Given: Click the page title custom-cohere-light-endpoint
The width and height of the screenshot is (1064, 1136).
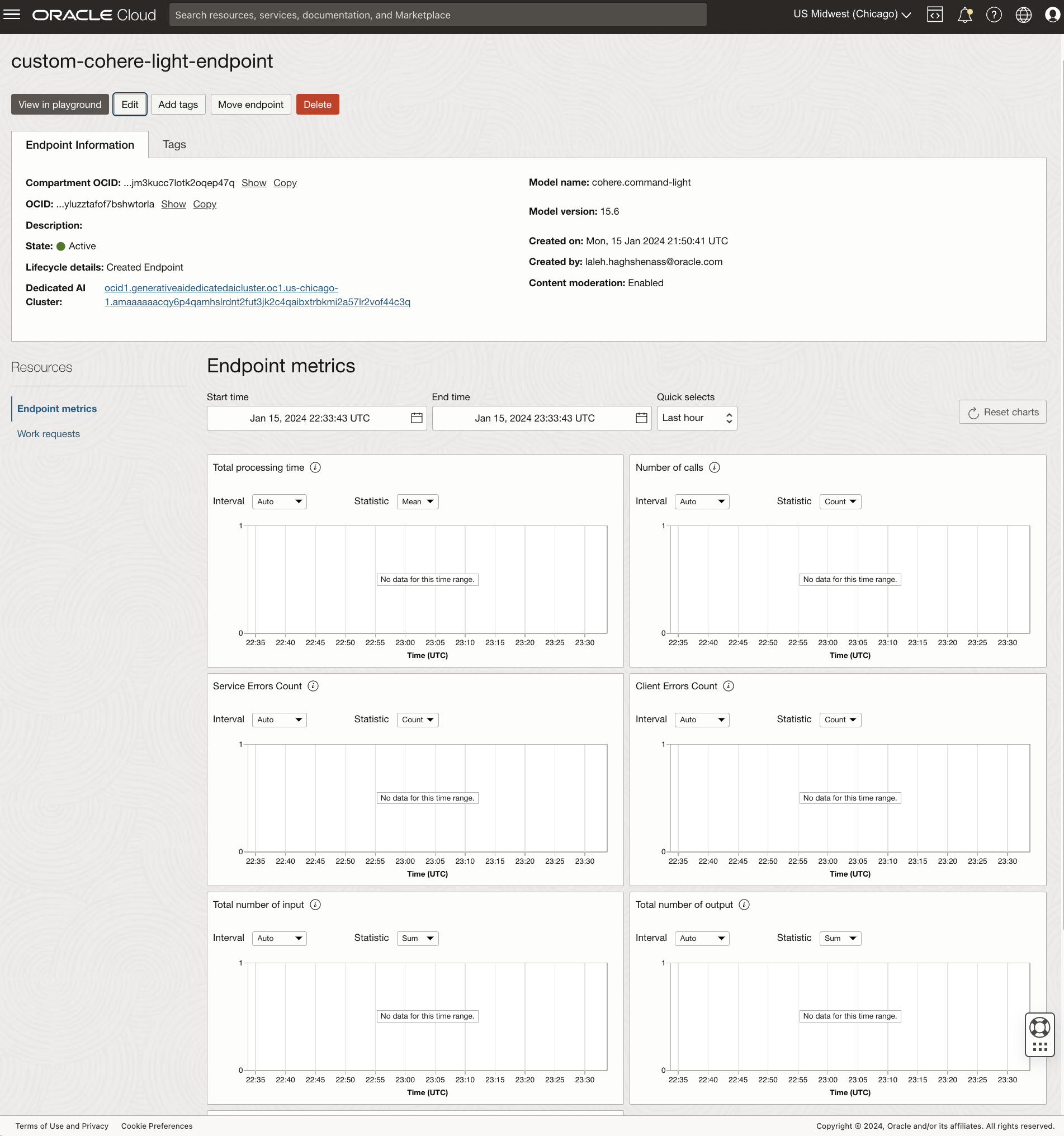Looking at the screenshot, I should pos(142,61).
